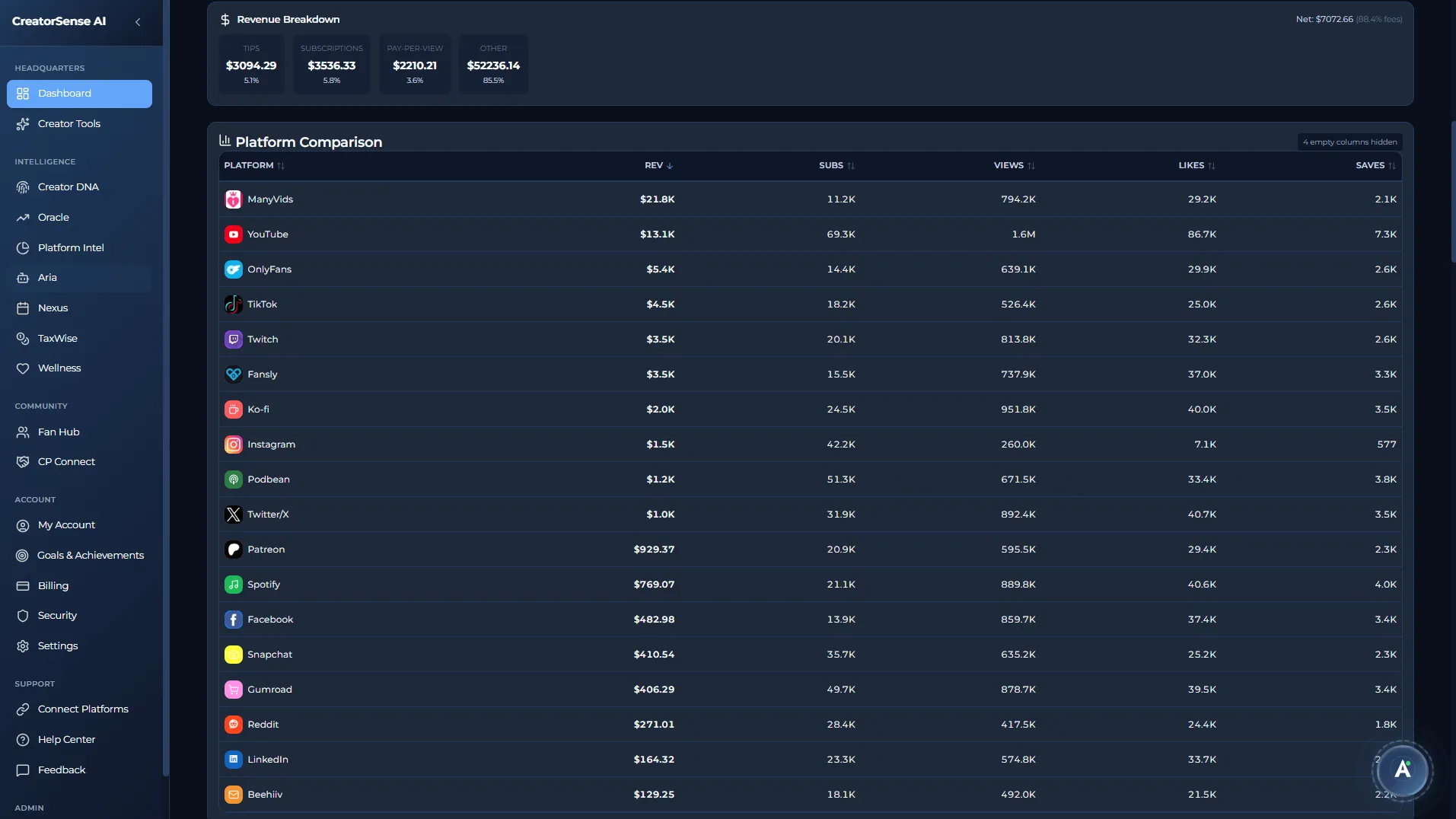This screenshot has height=819, width=1456.
Task: Click the 4 empty columns hidden badge
Action: tap(1349, 142)
